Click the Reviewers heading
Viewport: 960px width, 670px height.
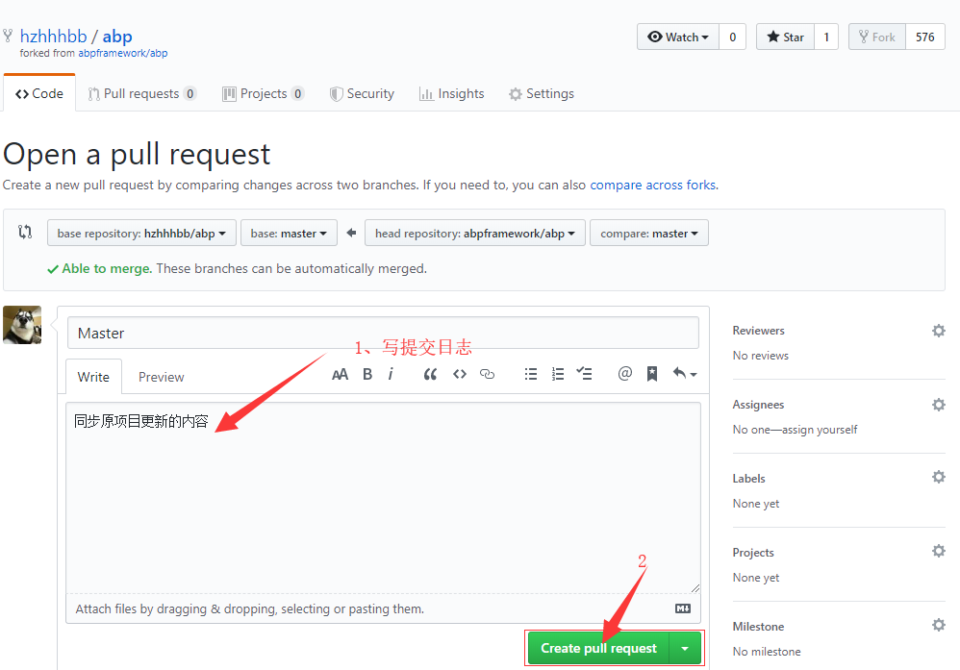(758, 331)
